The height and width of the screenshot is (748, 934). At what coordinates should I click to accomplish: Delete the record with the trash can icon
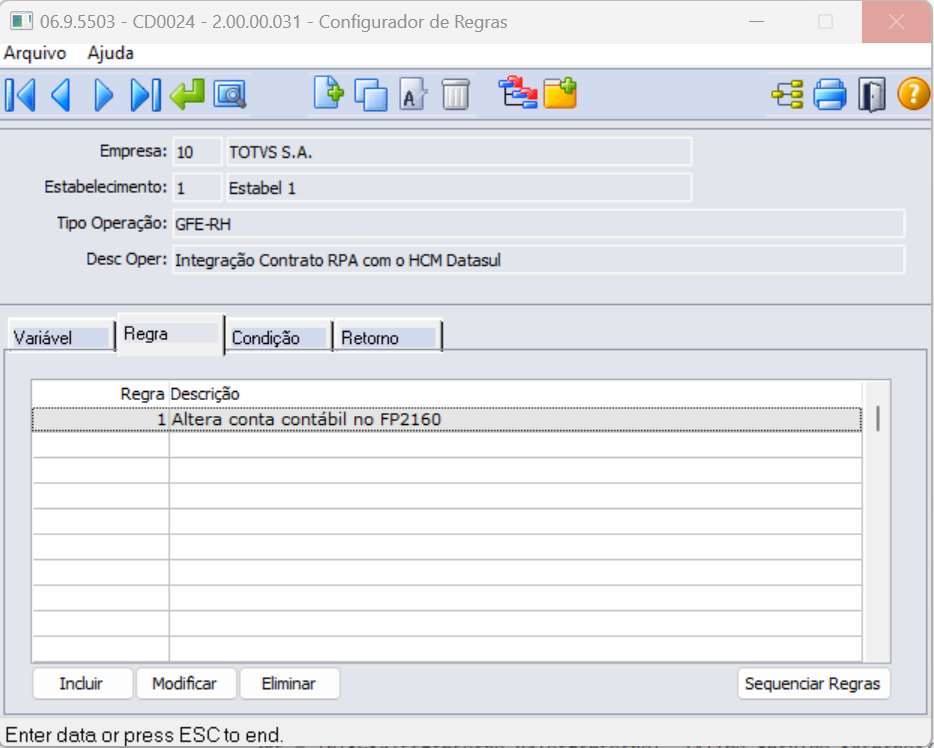click(456, 95)
